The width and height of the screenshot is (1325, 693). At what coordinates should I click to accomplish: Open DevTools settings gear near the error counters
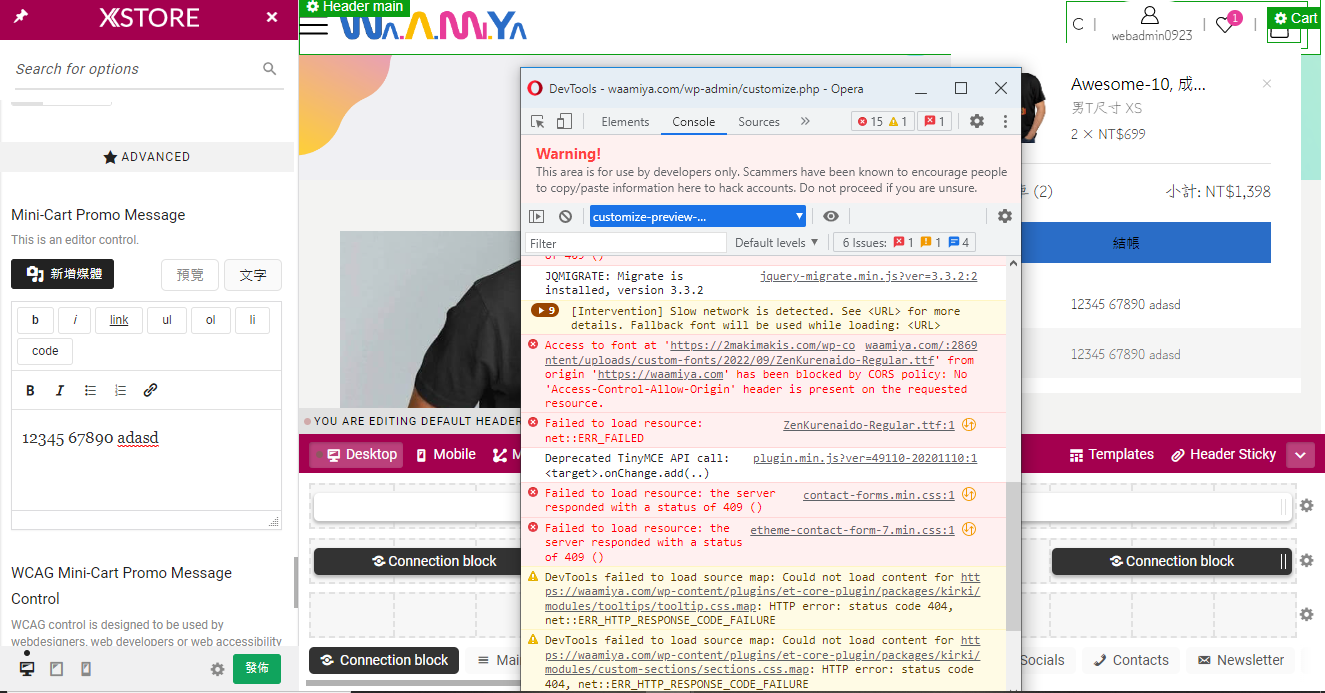(x=977, y=121)
